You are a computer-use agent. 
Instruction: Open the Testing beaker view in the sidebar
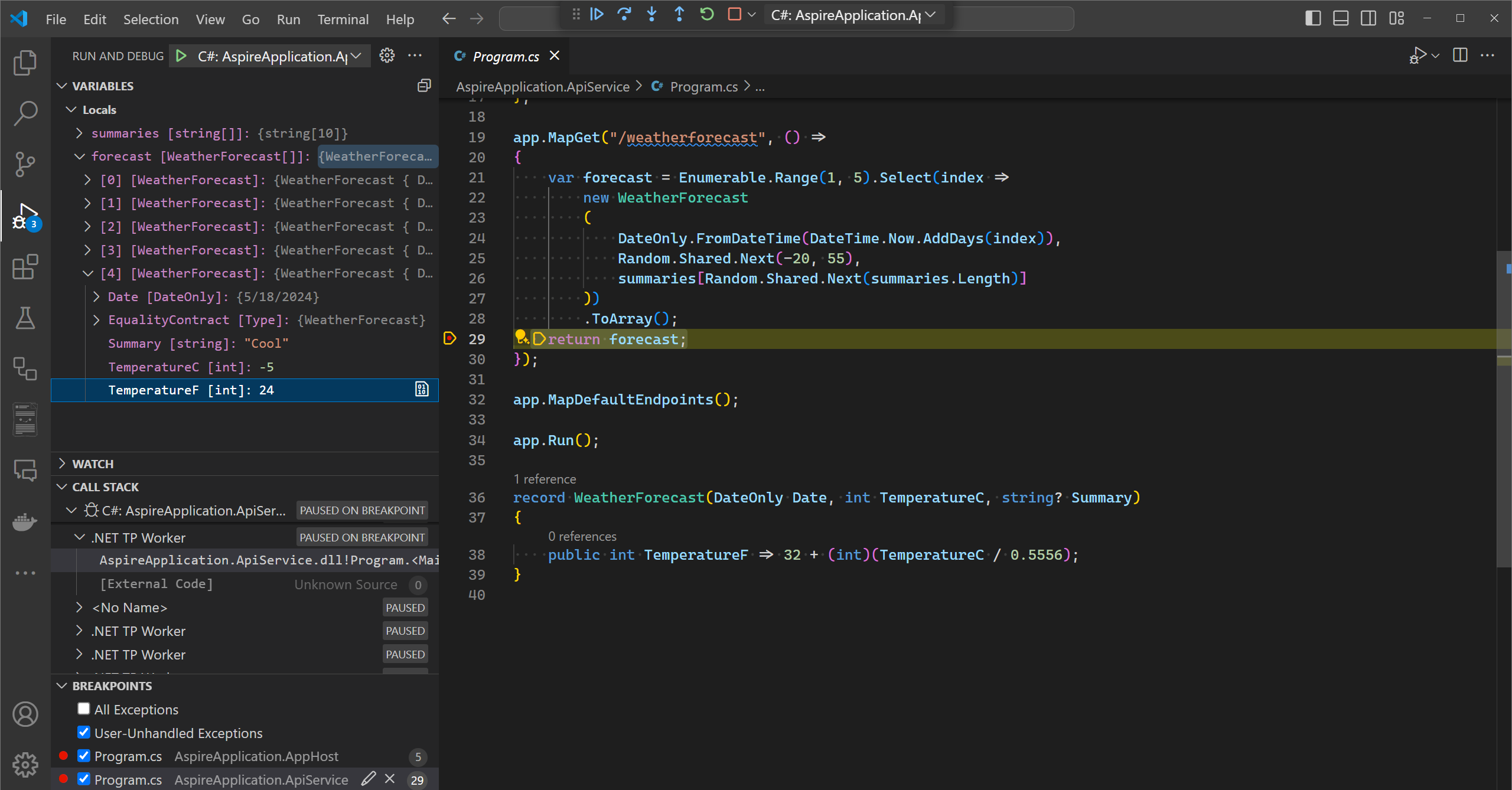coord(25,318)
